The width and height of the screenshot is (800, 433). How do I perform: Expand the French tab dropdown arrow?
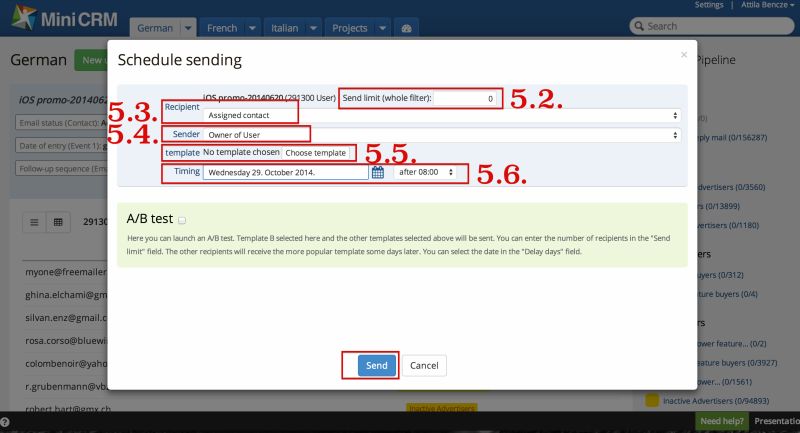coord(252,28)
